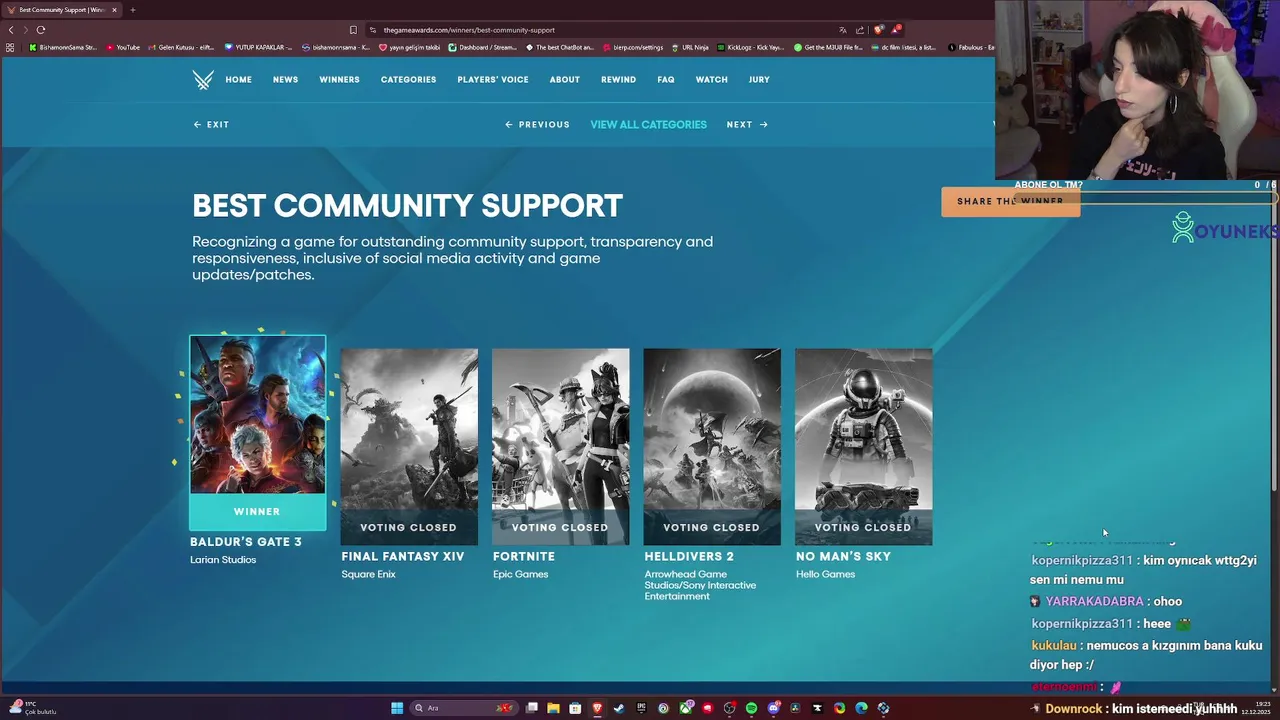Open the KickLogz bookmark
The image size is (1280, 720).
pyautogui.click(x=750, y=47)
